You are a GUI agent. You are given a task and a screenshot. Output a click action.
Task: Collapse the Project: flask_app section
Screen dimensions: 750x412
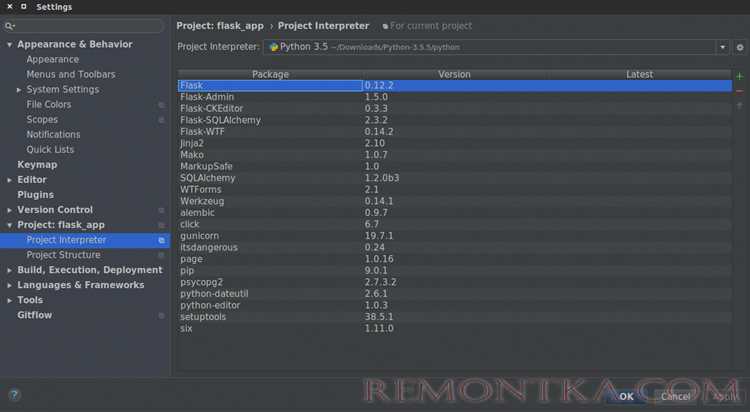9,225
